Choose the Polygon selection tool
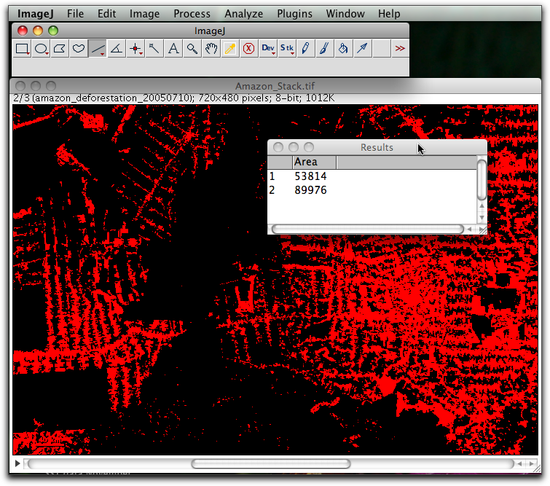 coord(60,48)
